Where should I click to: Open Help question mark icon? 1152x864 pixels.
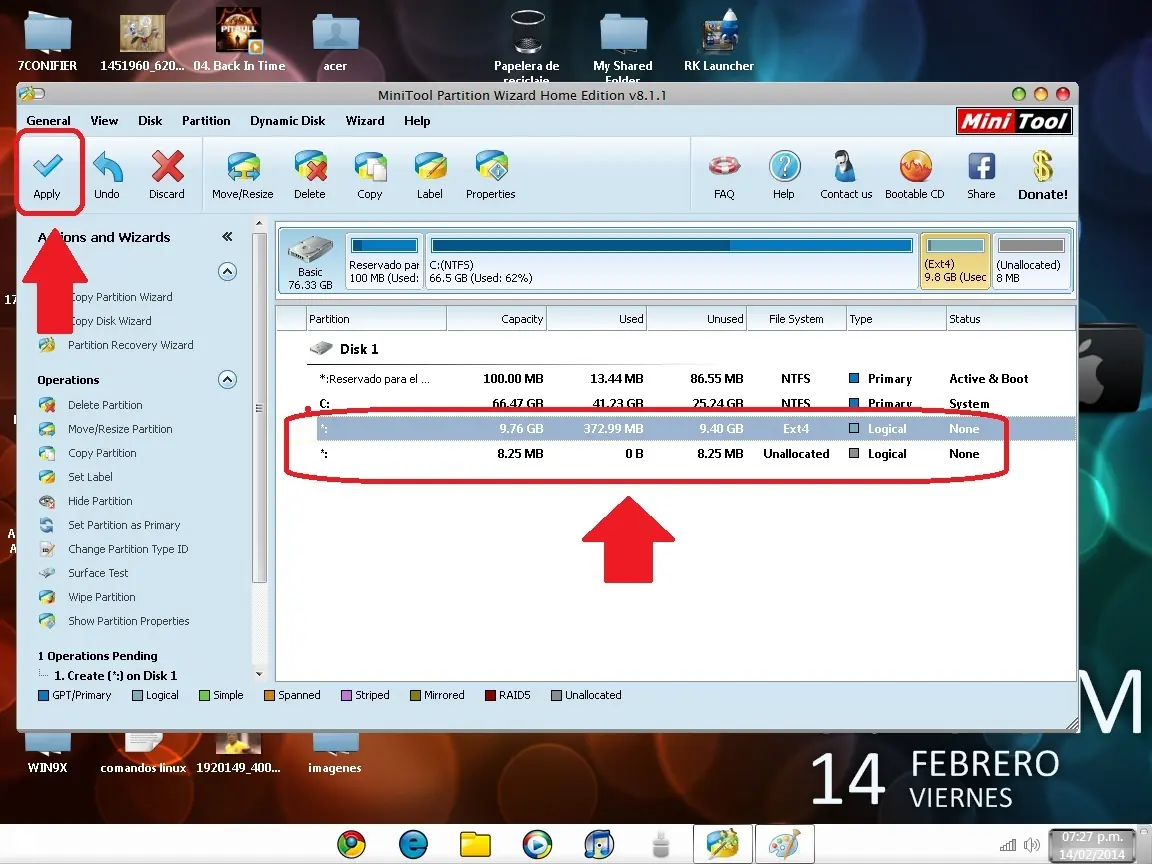[x=784, y=175]
